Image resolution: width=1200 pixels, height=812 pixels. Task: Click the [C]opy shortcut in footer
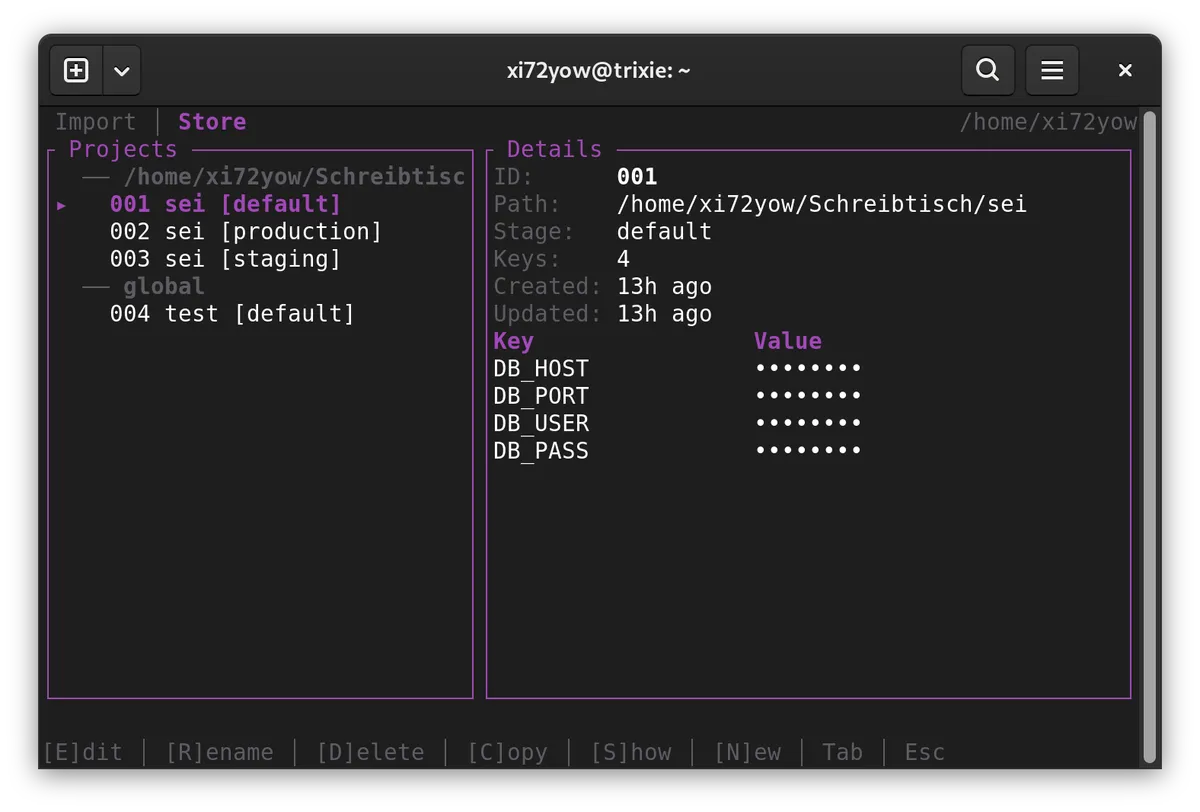click(507, 752)
